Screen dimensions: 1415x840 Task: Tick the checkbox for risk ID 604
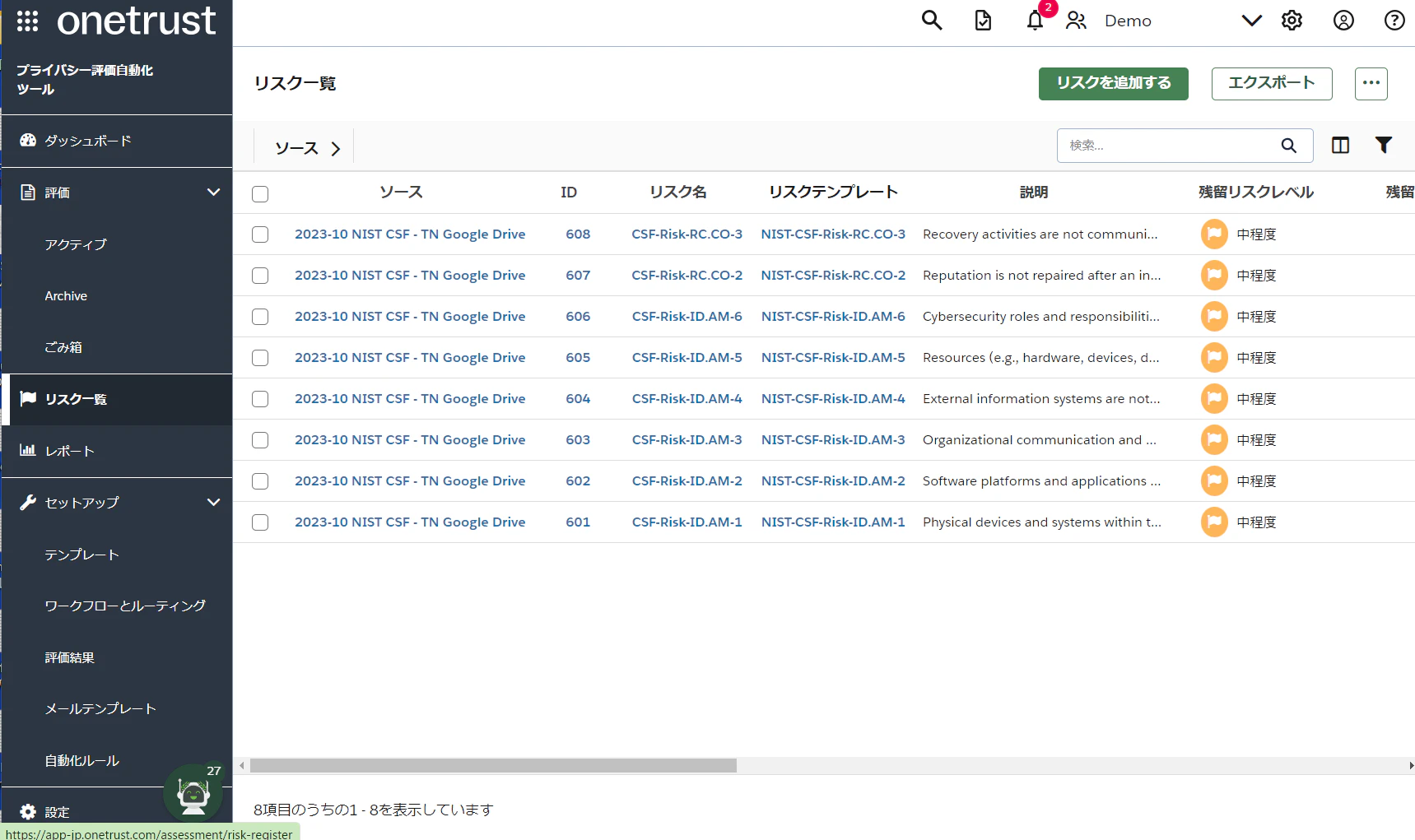coord(260,399)
